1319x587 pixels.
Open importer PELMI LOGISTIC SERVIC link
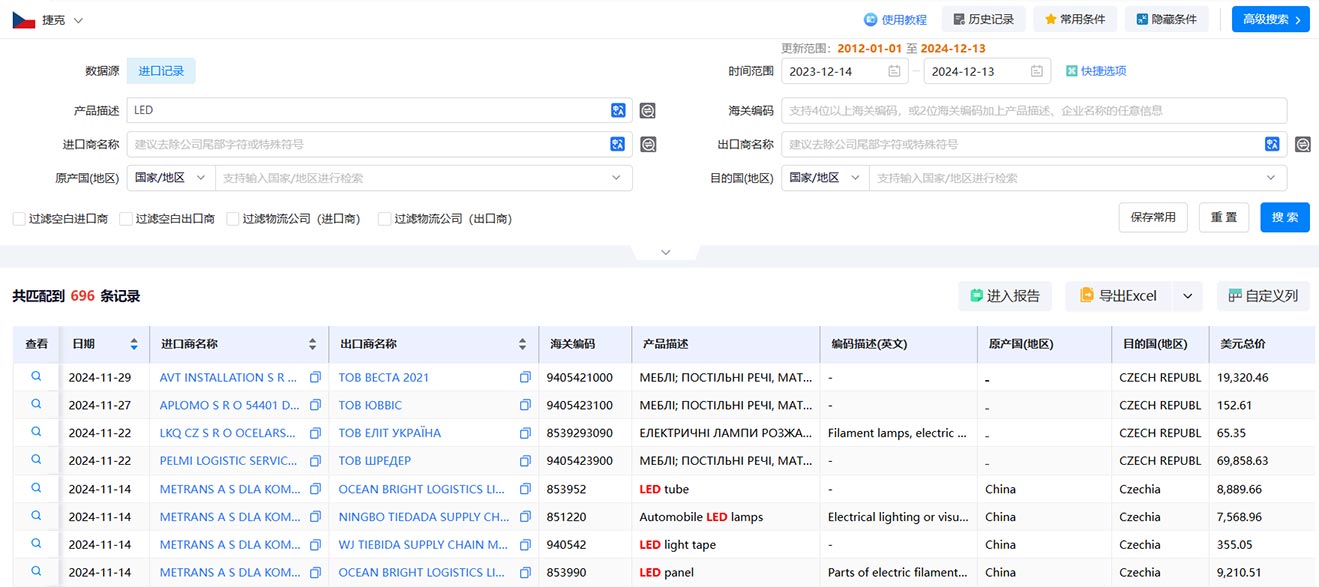click(228, 461)
